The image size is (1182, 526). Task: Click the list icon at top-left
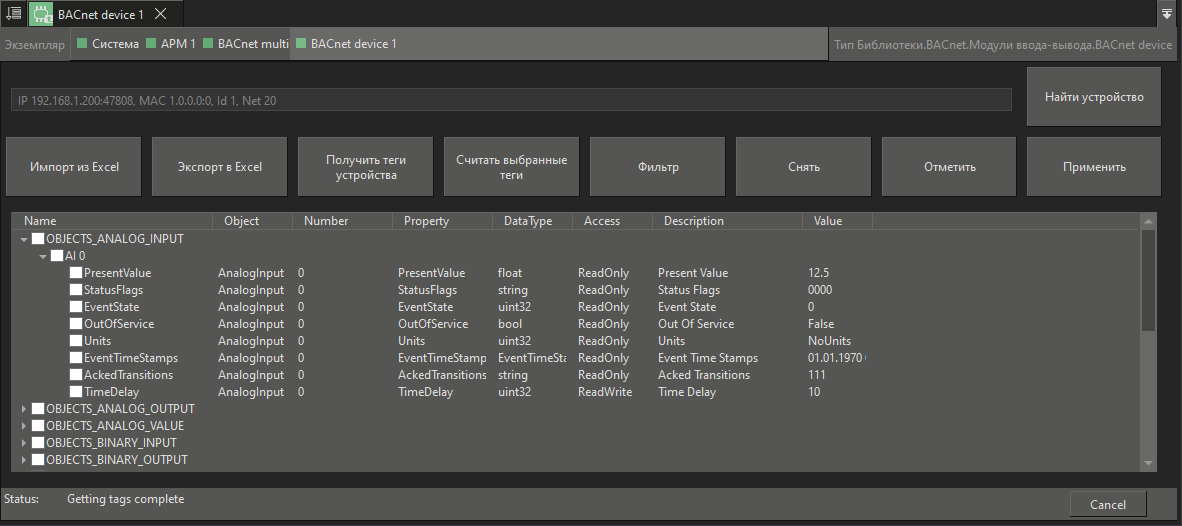point(14,14)
